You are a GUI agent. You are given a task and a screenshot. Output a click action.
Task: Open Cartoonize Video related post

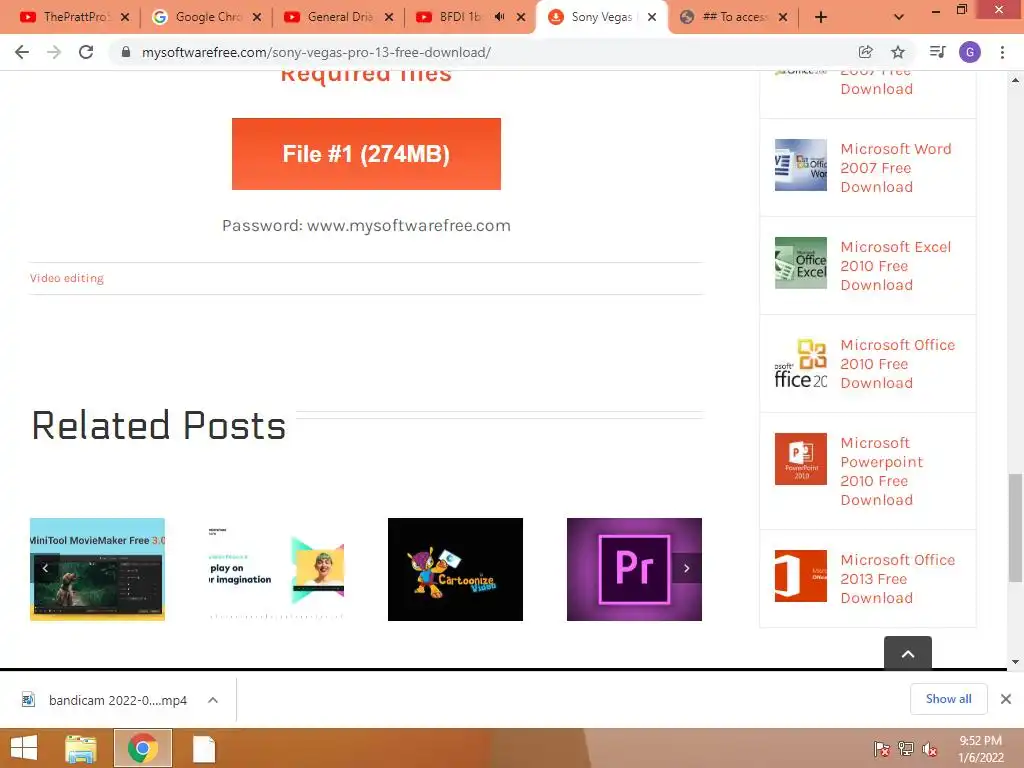click(455, 569)
